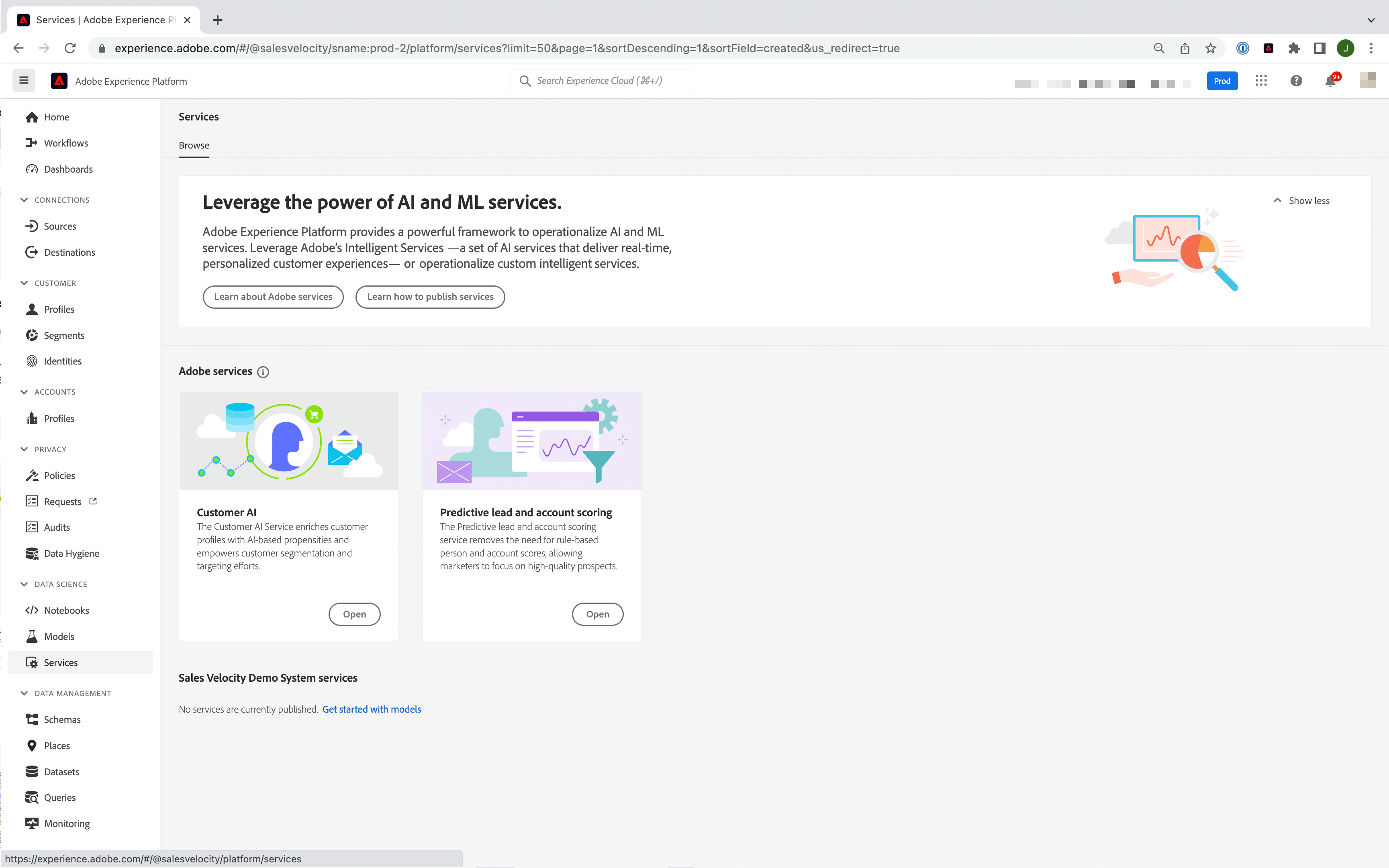1389x868 pixels.
Task: Open the Notebooks section
Action: coord(66,610)
